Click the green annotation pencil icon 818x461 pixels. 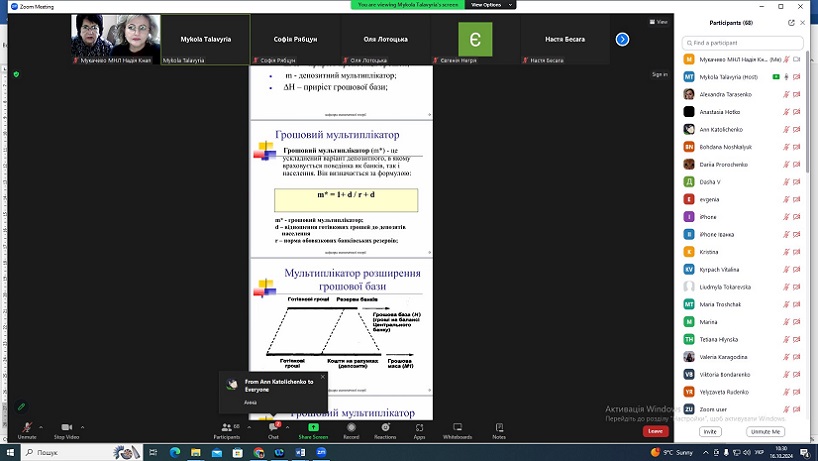click(x=21, y=406)
